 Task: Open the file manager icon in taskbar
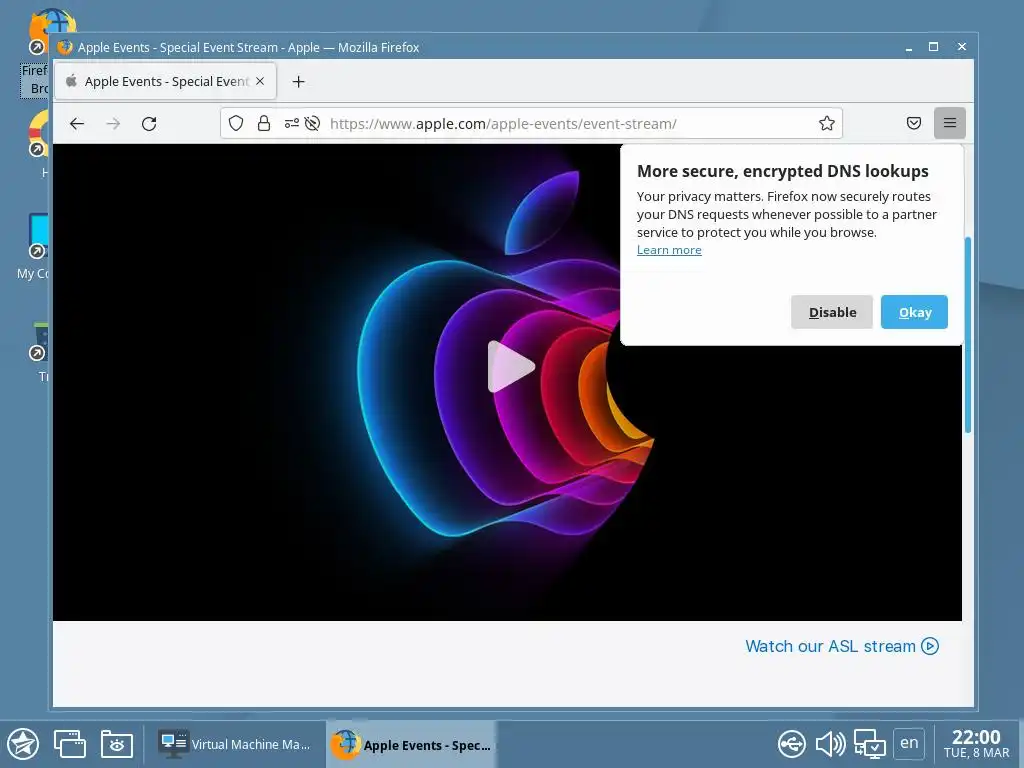pos(117,744)
